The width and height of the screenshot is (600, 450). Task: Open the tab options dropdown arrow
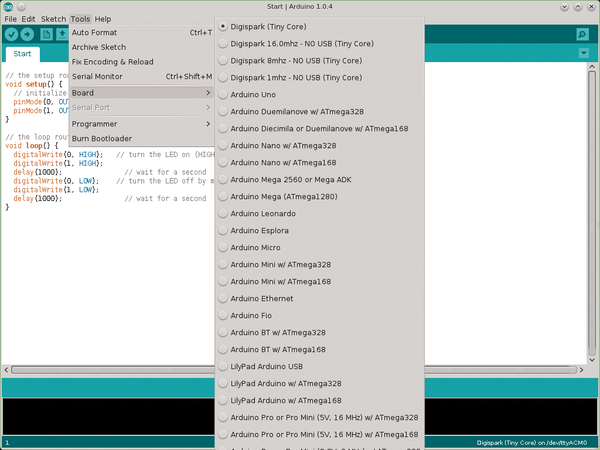pyautogui.click(x=584, y=53)
